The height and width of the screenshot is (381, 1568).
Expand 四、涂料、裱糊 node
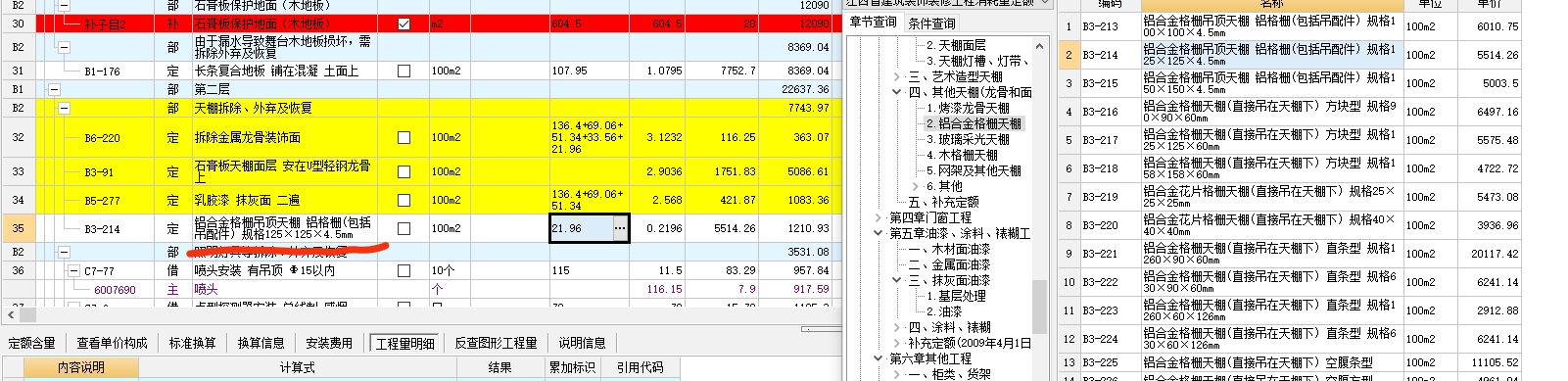(896, 327)
